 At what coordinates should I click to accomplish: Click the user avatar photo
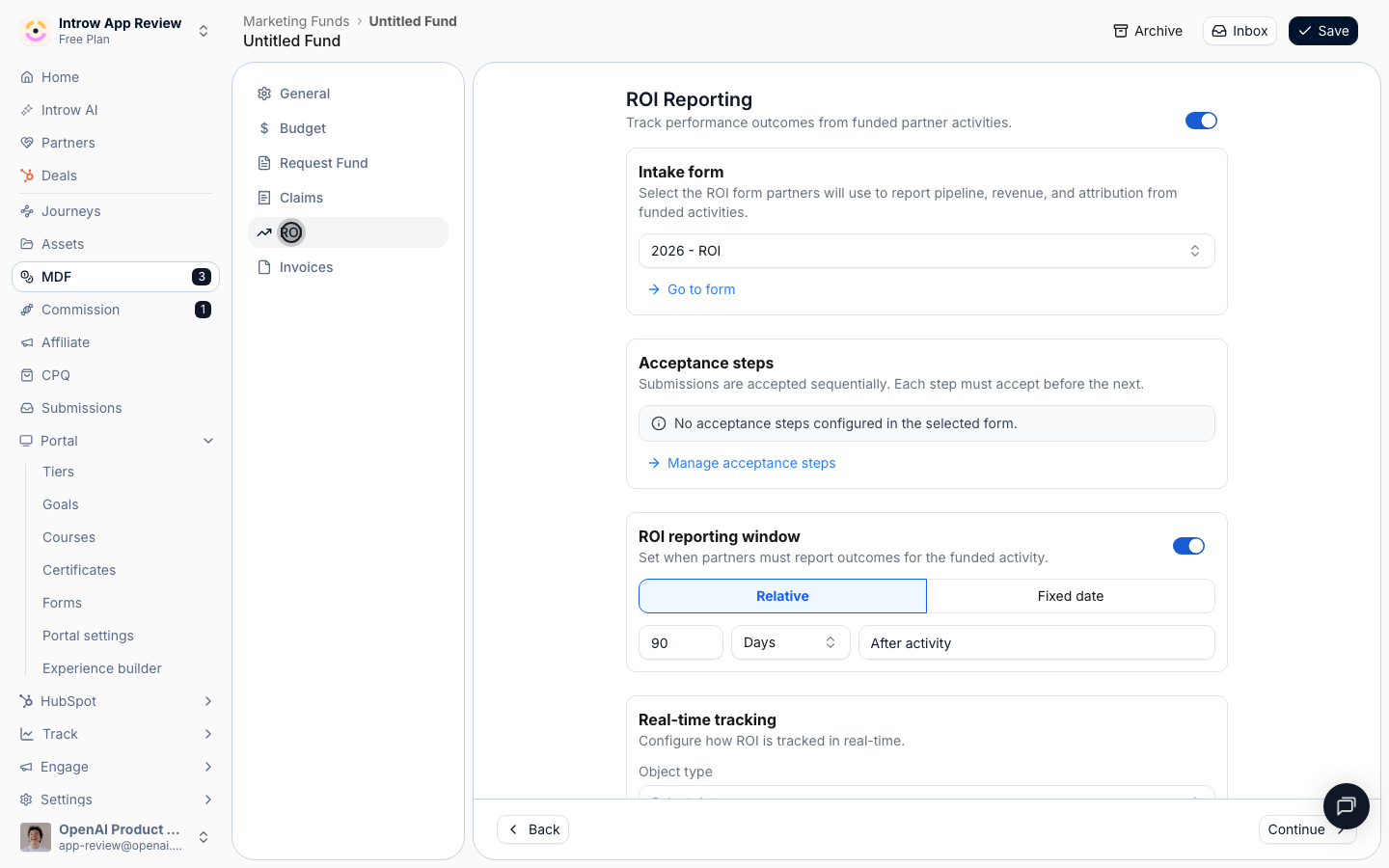36,837
